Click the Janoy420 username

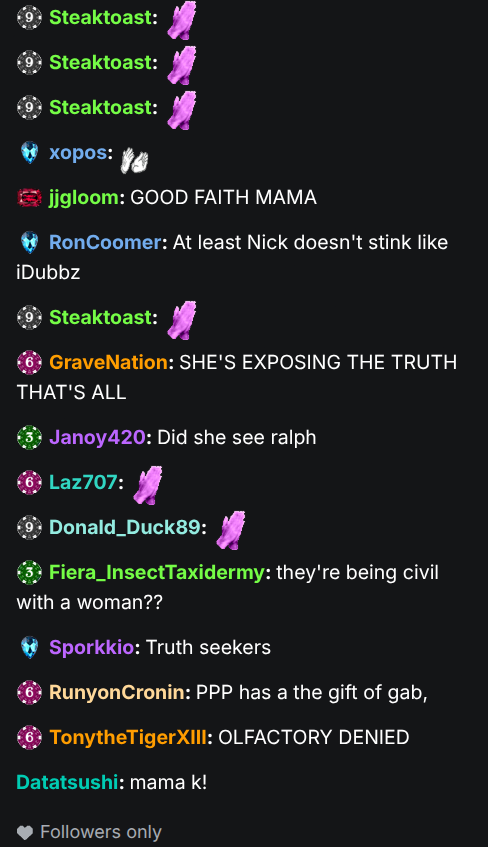pos(97,438)
